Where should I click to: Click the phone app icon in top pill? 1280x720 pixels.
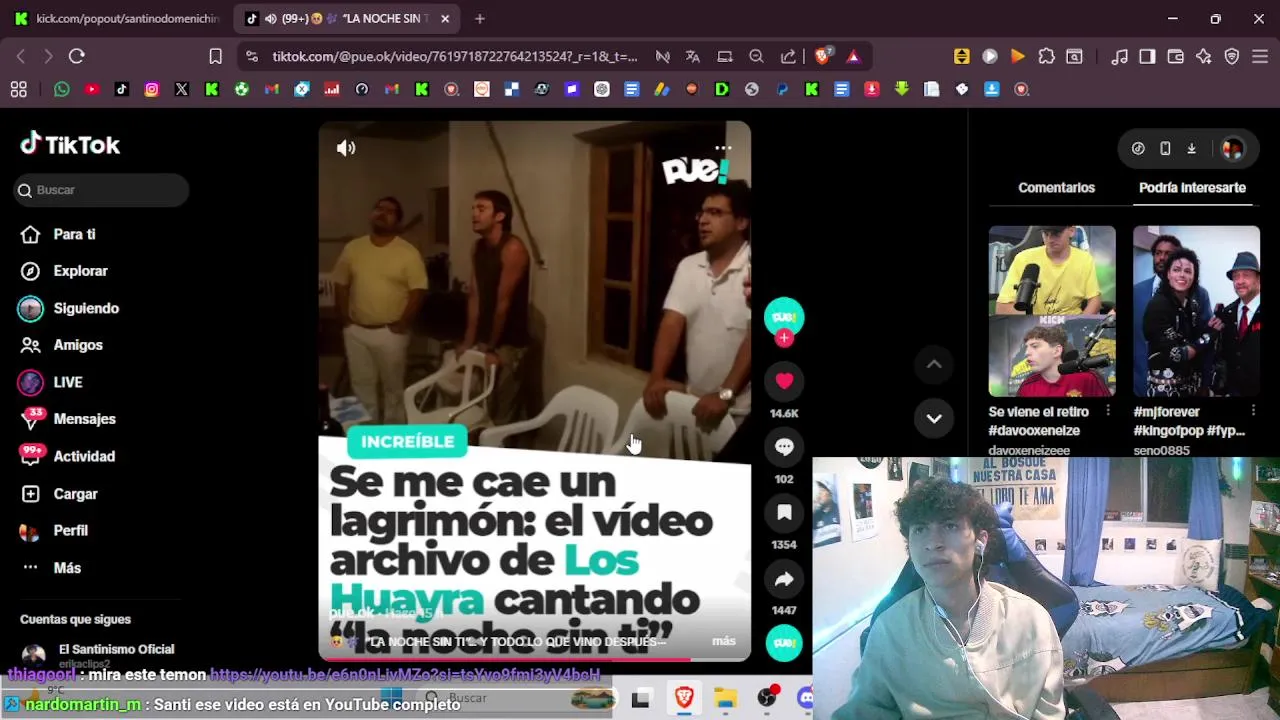coord(1165,148)
